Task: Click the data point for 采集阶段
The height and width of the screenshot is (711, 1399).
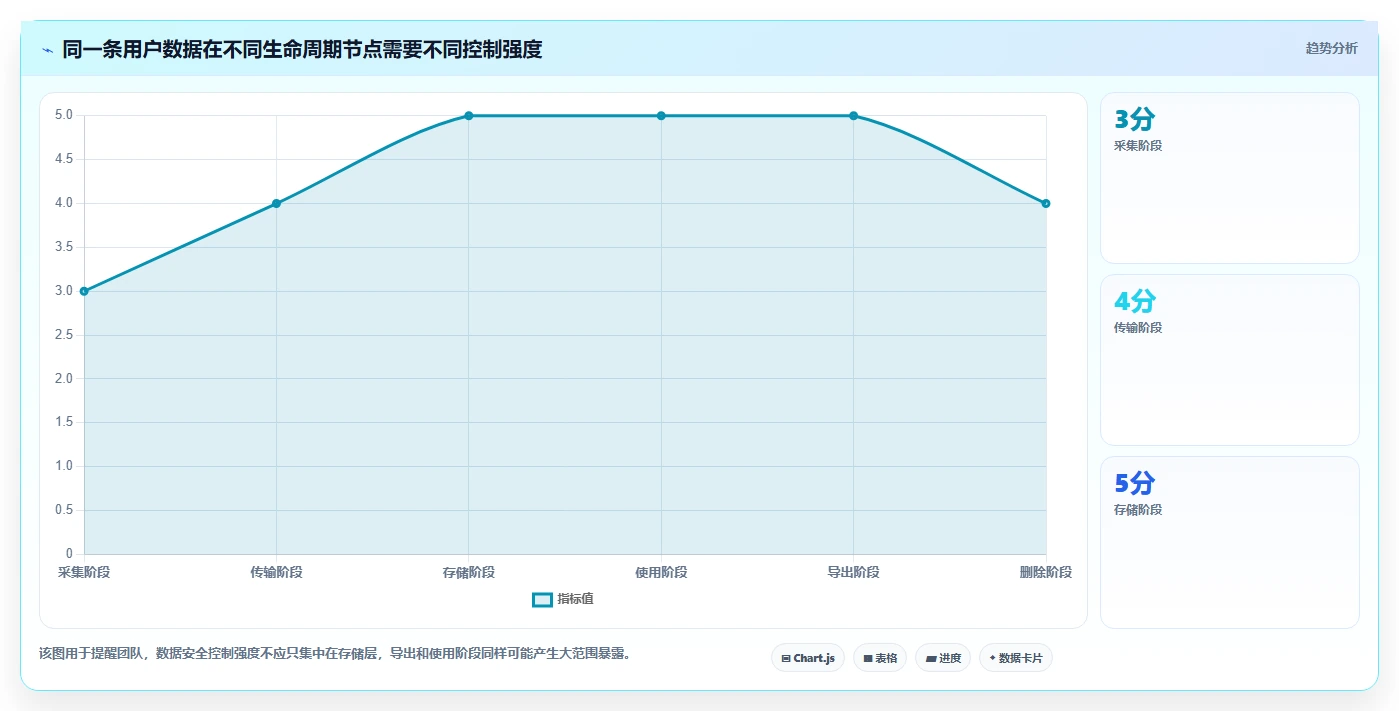Action: tap(84, 291)
